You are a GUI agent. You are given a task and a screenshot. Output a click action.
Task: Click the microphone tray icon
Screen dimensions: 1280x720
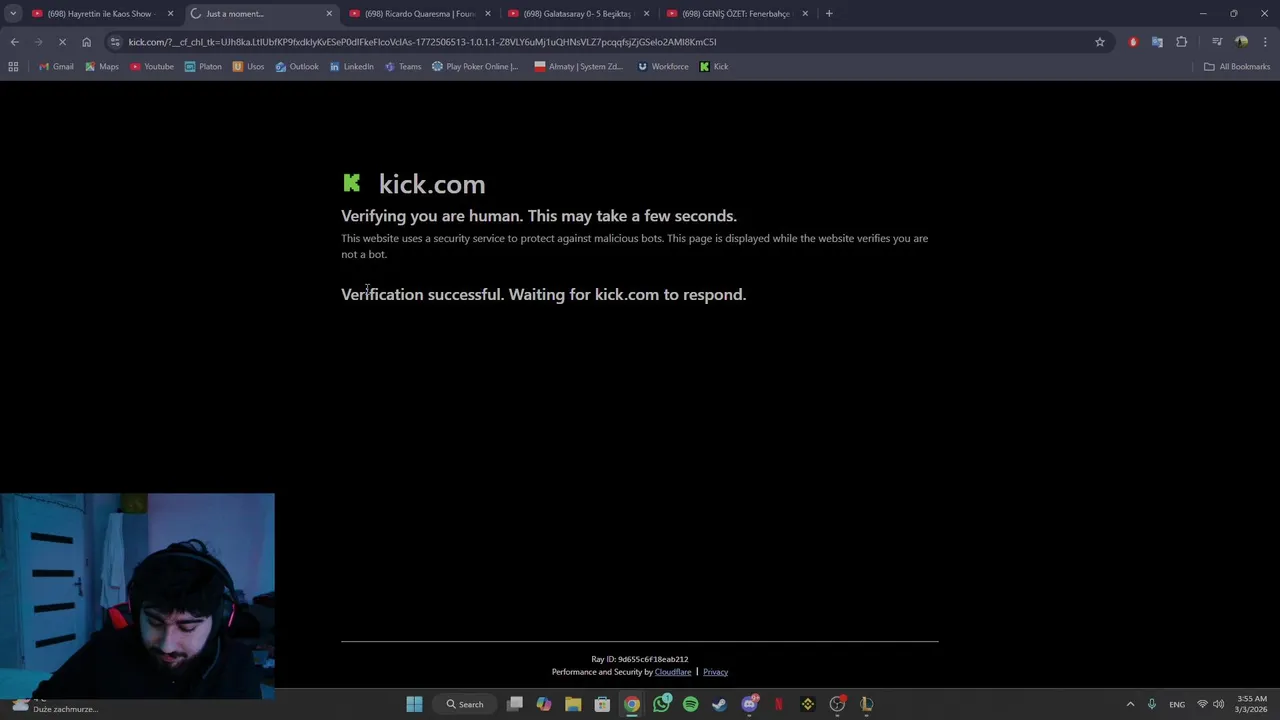point(1152,704)
